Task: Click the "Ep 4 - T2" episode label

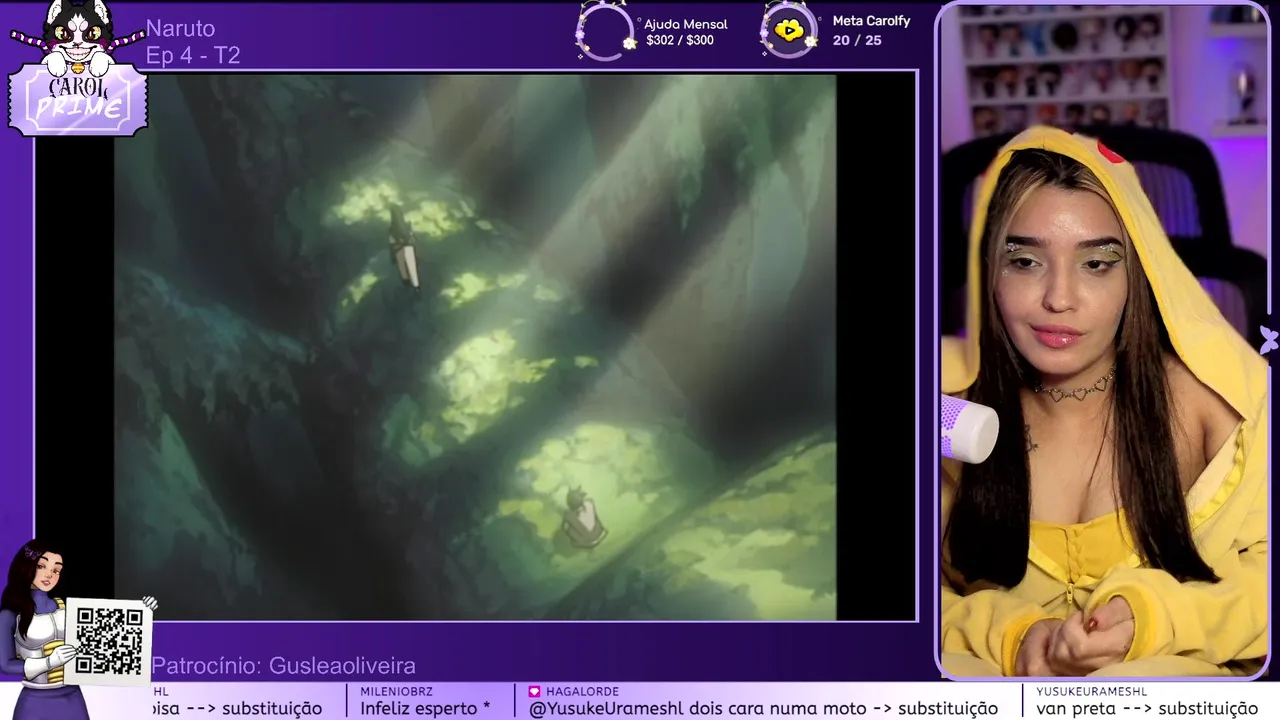Action: (x=193, y=56)
